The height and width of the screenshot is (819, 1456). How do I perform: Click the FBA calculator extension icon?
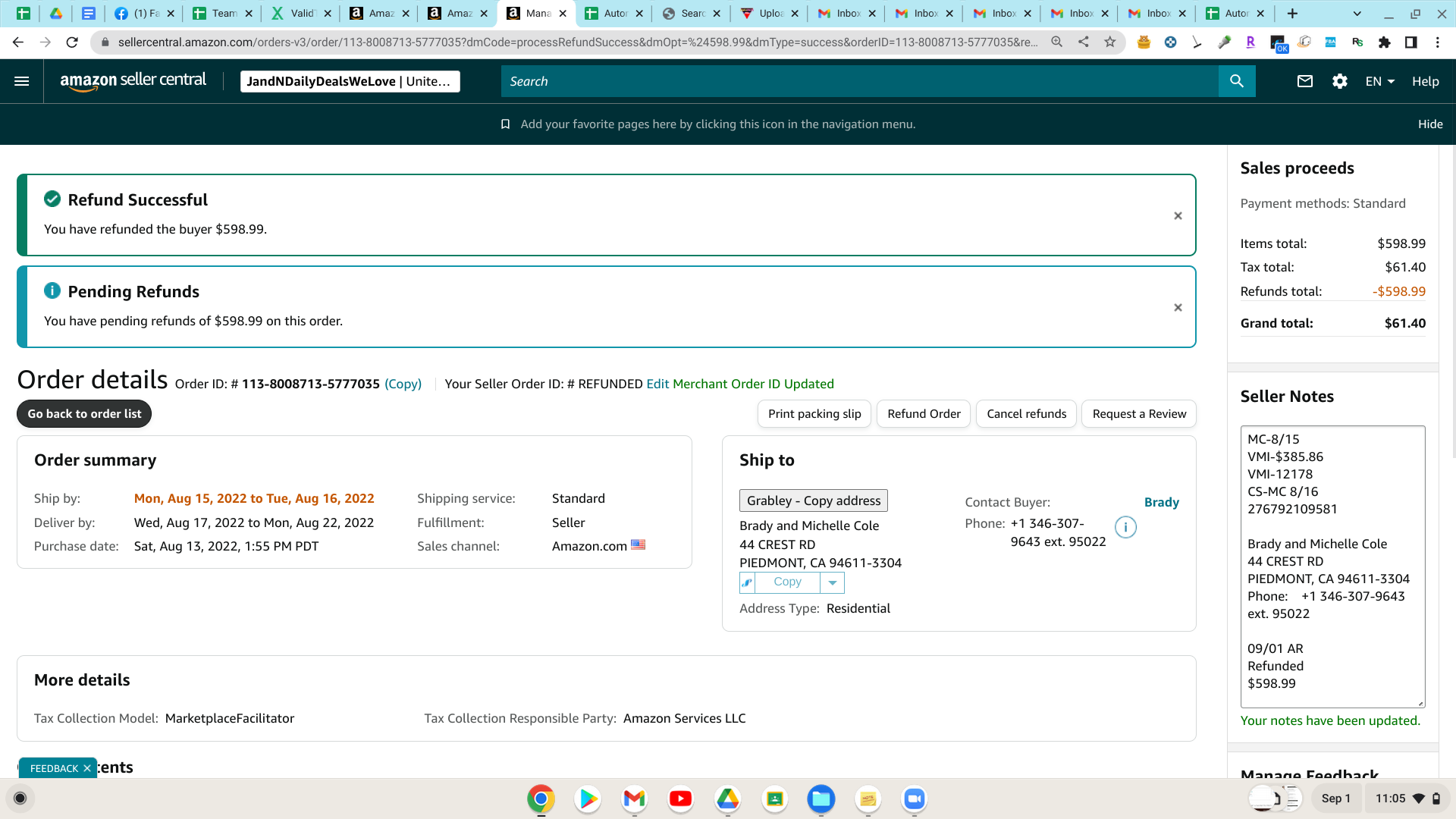1331,42
